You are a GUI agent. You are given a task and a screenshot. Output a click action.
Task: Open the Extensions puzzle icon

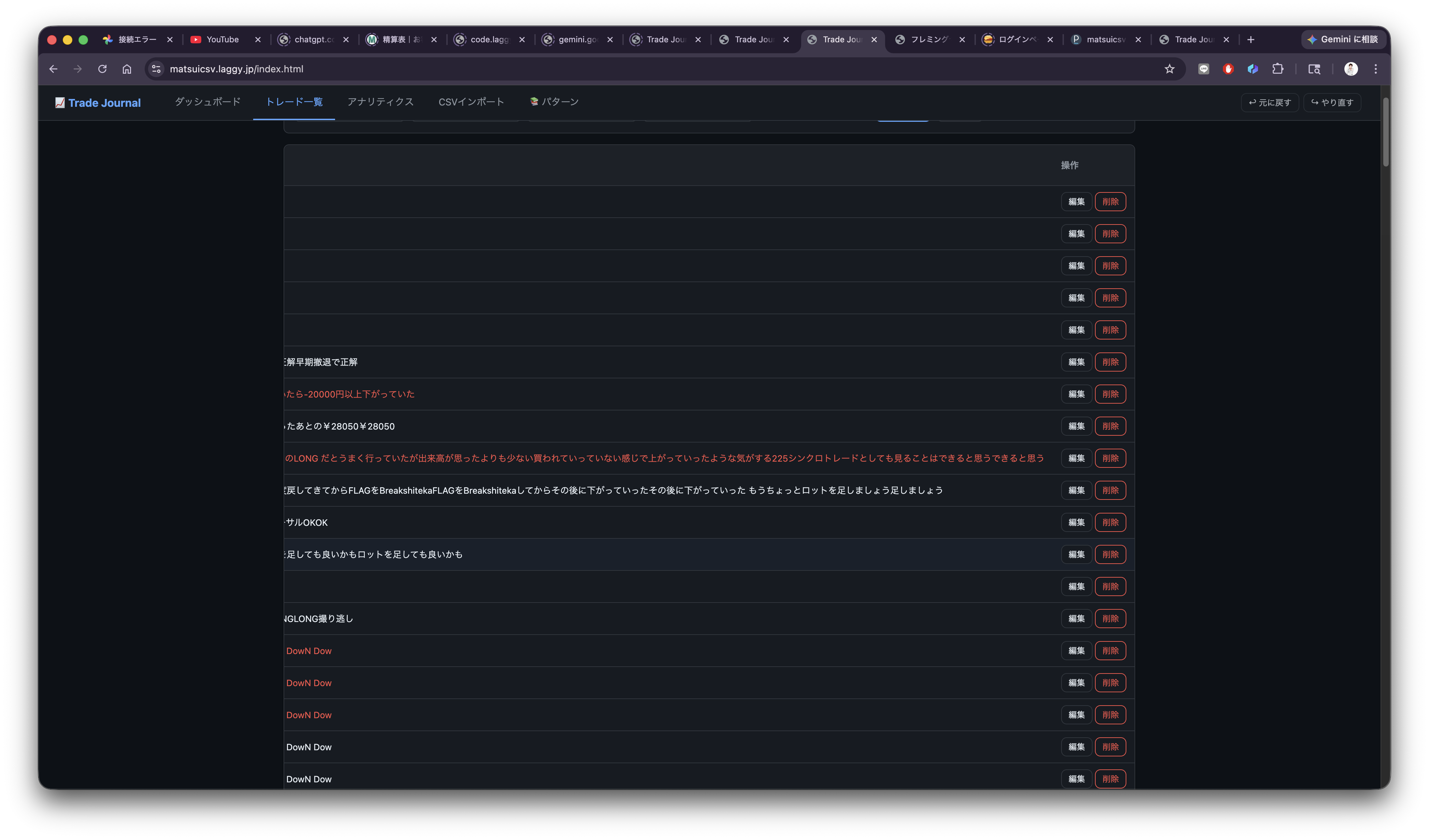(1277, 69)
